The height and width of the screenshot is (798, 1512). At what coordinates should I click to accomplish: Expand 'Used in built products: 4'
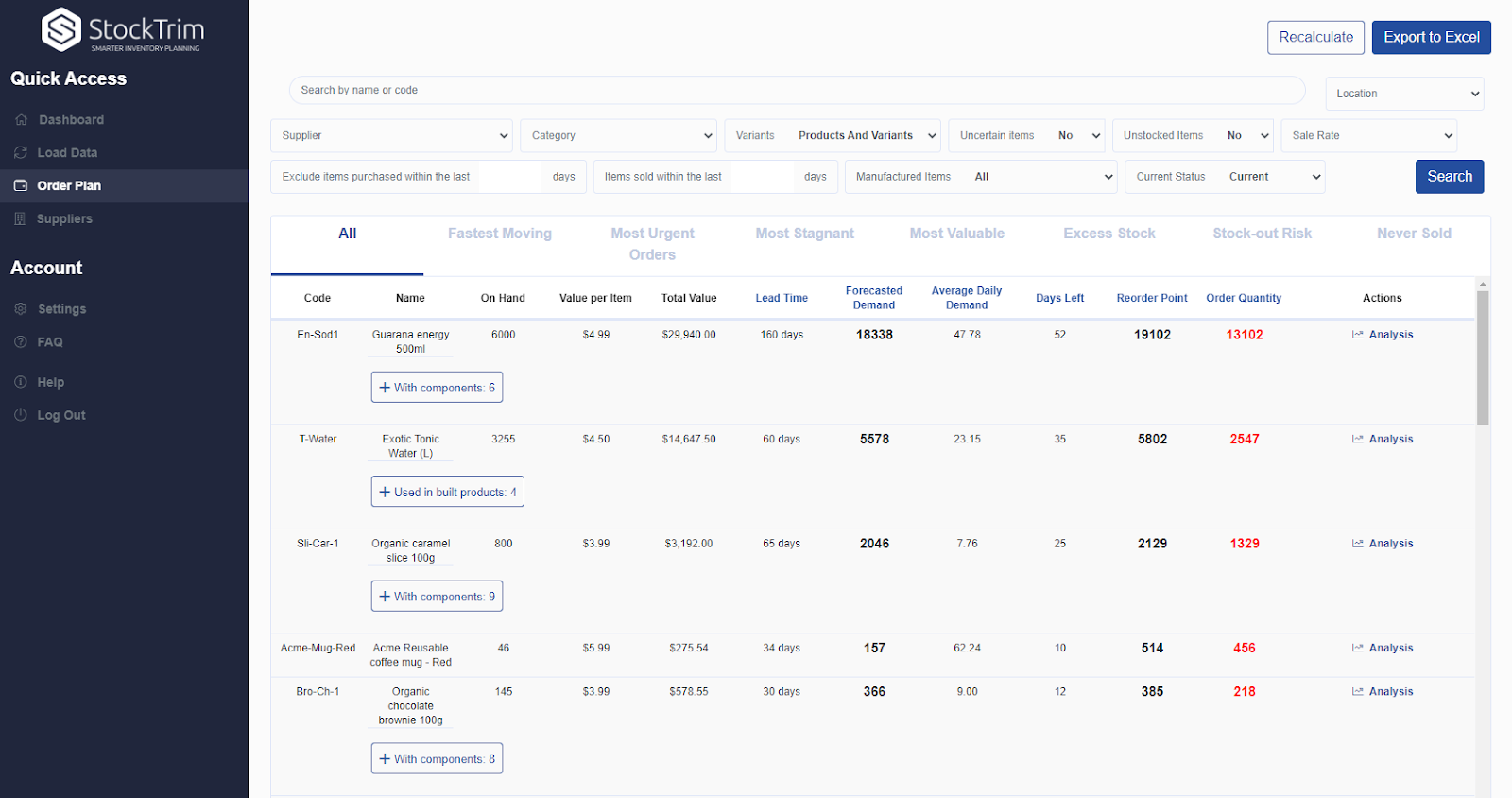(447, 492)
